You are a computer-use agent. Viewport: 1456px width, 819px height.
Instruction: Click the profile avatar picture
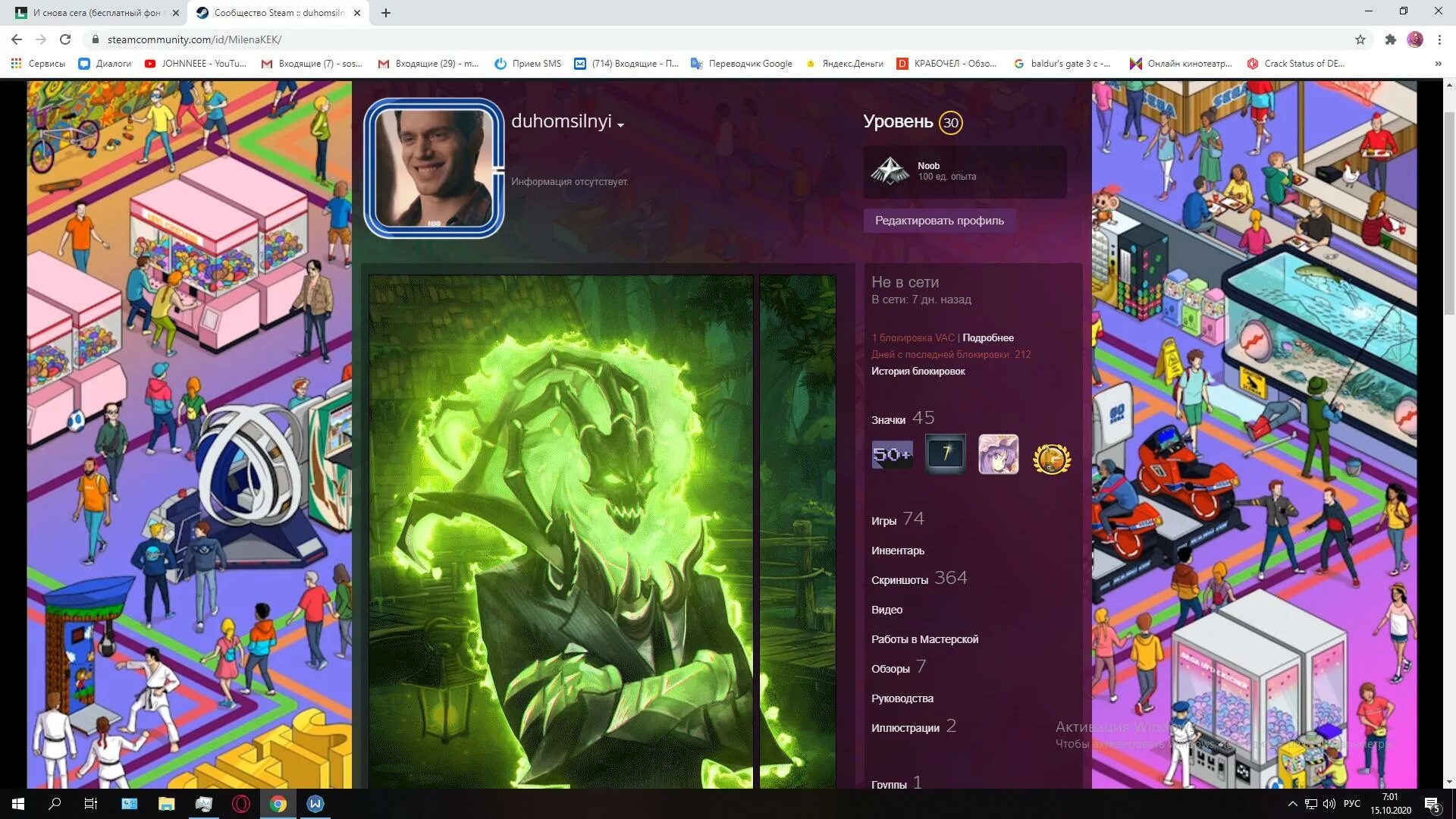coord(434,168)
